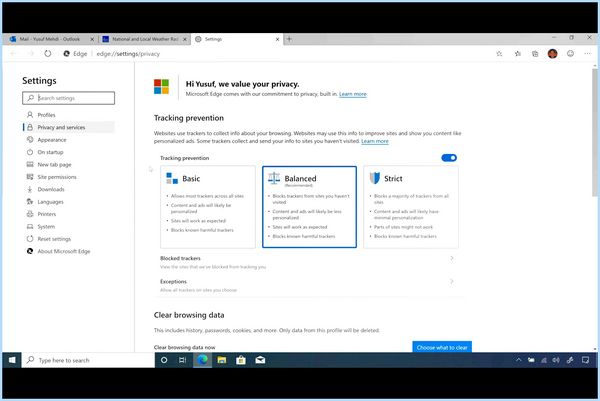The image size is (600, 401).
Task: Click Learn more link under privacy header
Action: [x=352, y=94]
